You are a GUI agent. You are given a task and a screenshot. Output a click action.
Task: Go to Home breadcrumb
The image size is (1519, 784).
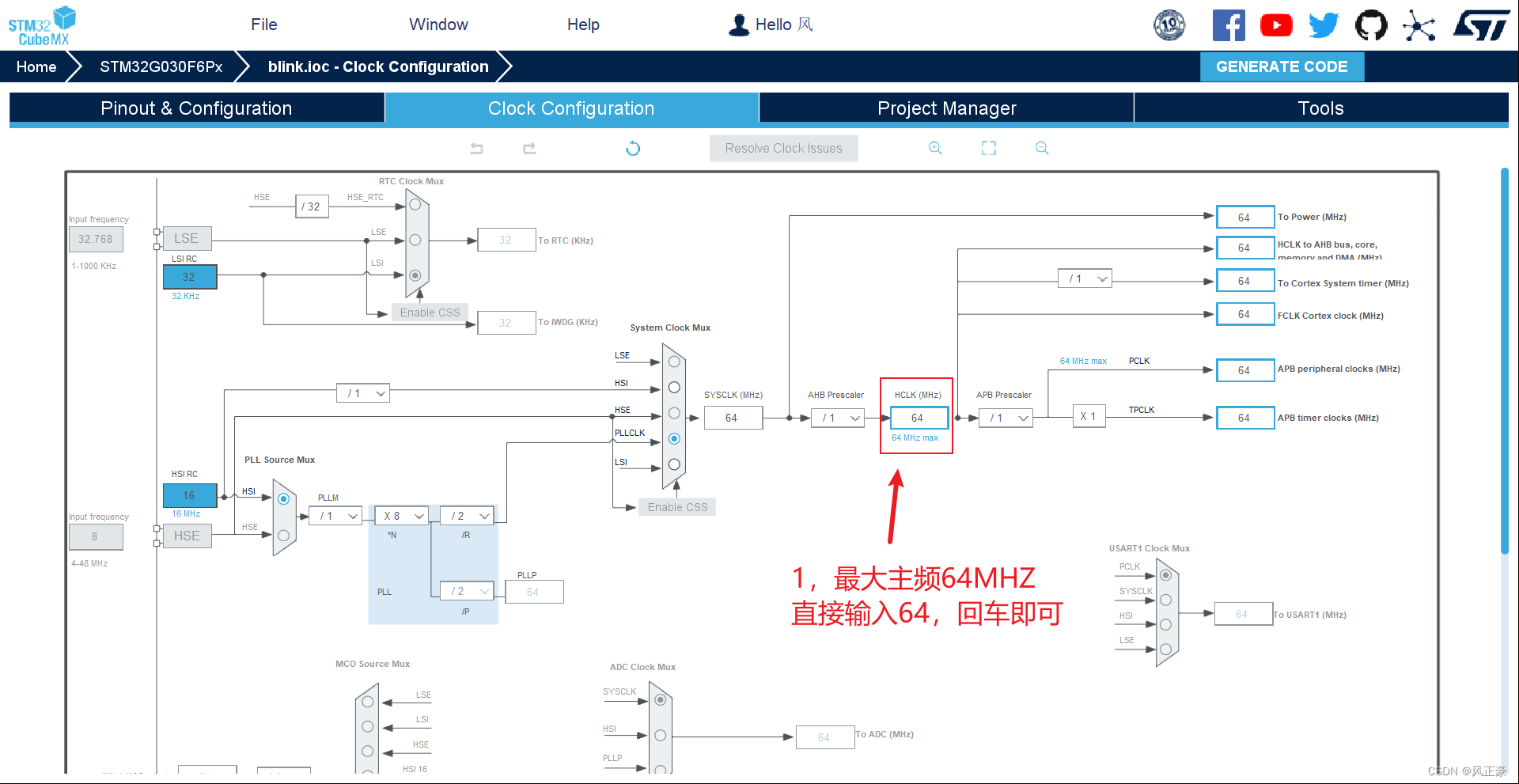(36, 66)
